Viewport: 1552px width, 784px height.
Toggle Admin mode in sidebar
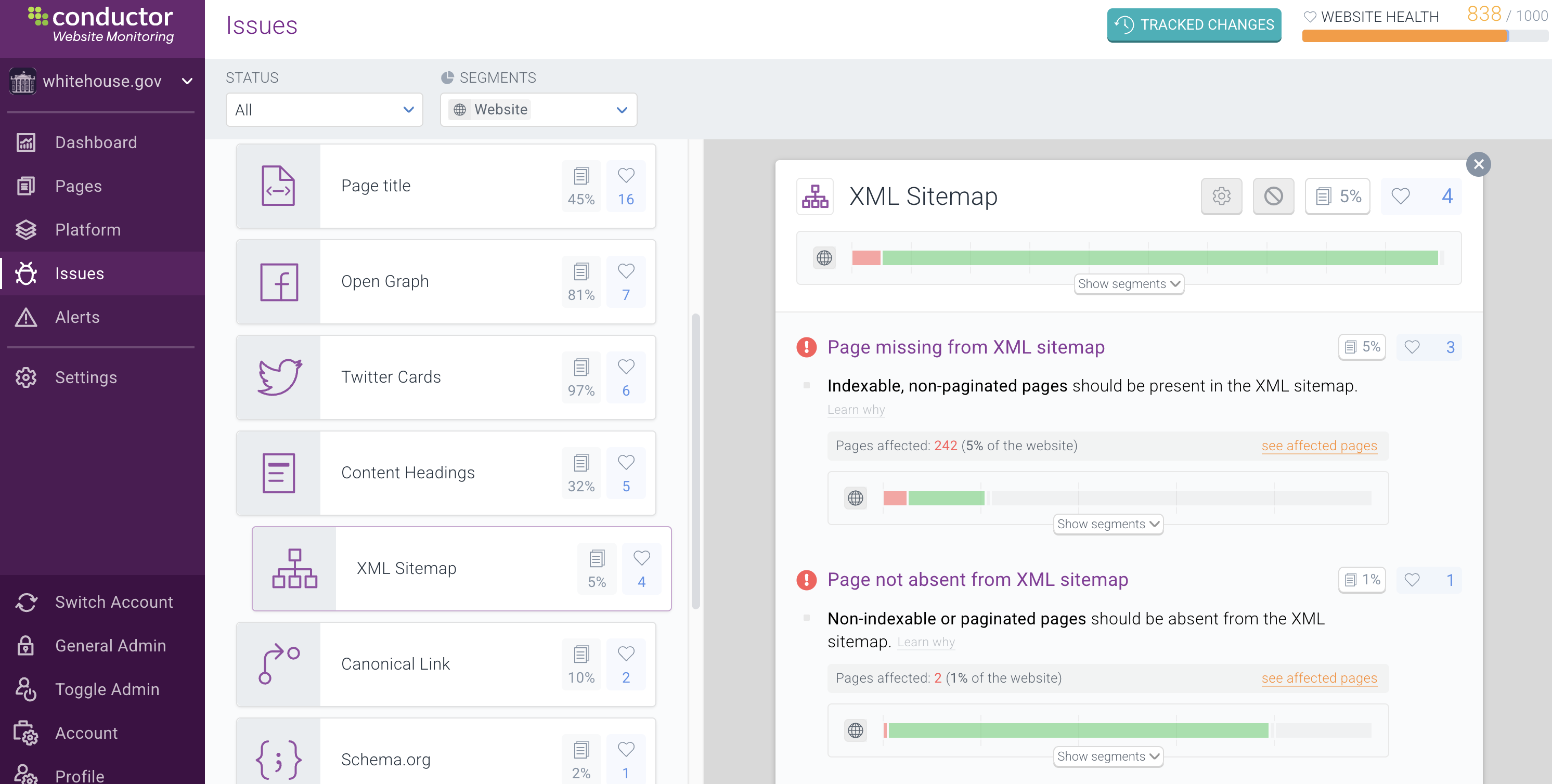click(x=107, y=689)
